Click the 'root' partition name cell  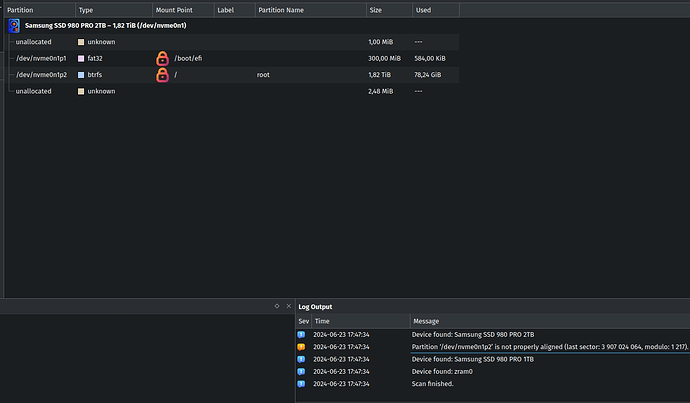(x=263, y=75)
